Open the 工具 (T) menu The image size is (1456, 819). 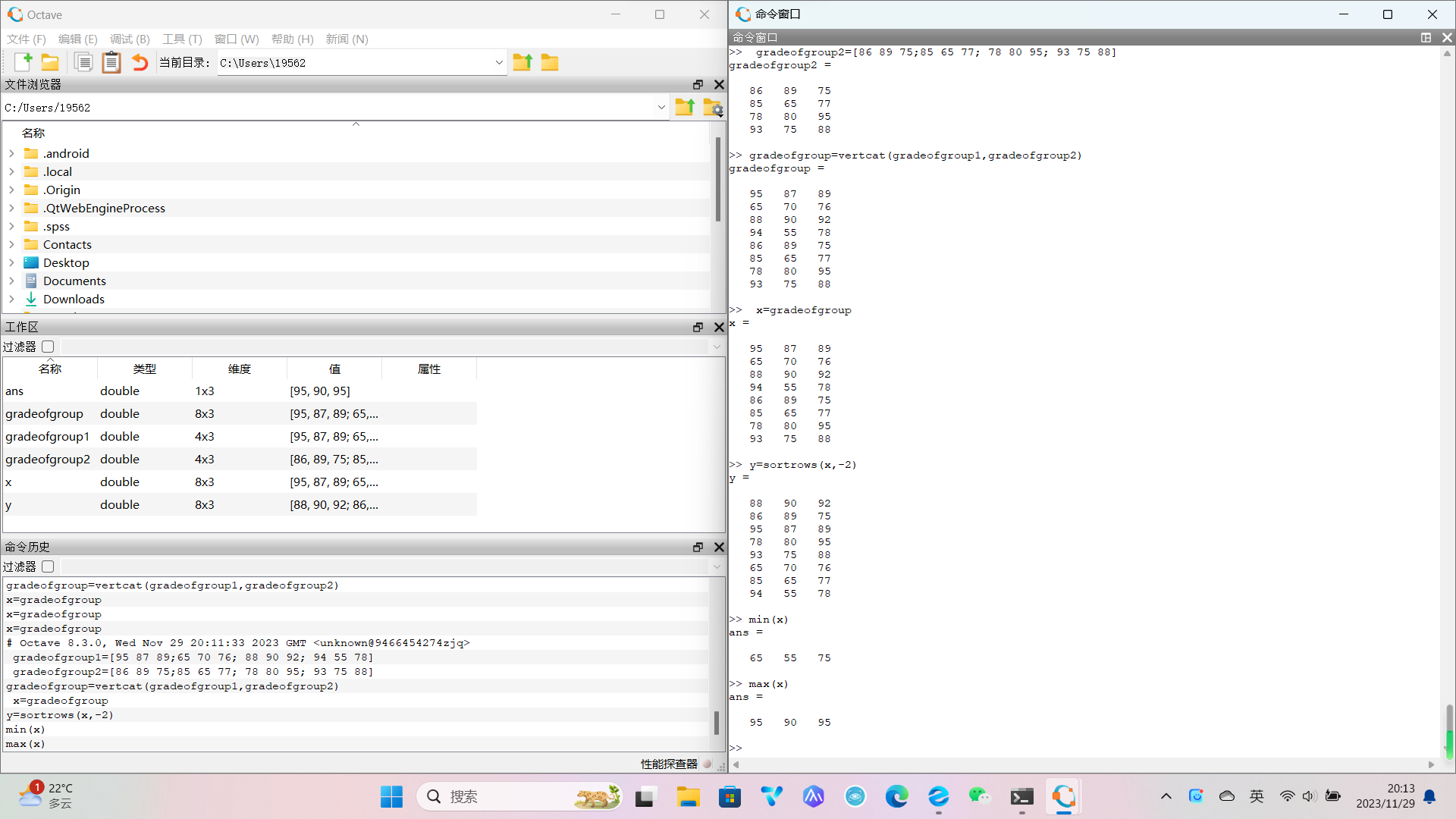coord(182,39)
